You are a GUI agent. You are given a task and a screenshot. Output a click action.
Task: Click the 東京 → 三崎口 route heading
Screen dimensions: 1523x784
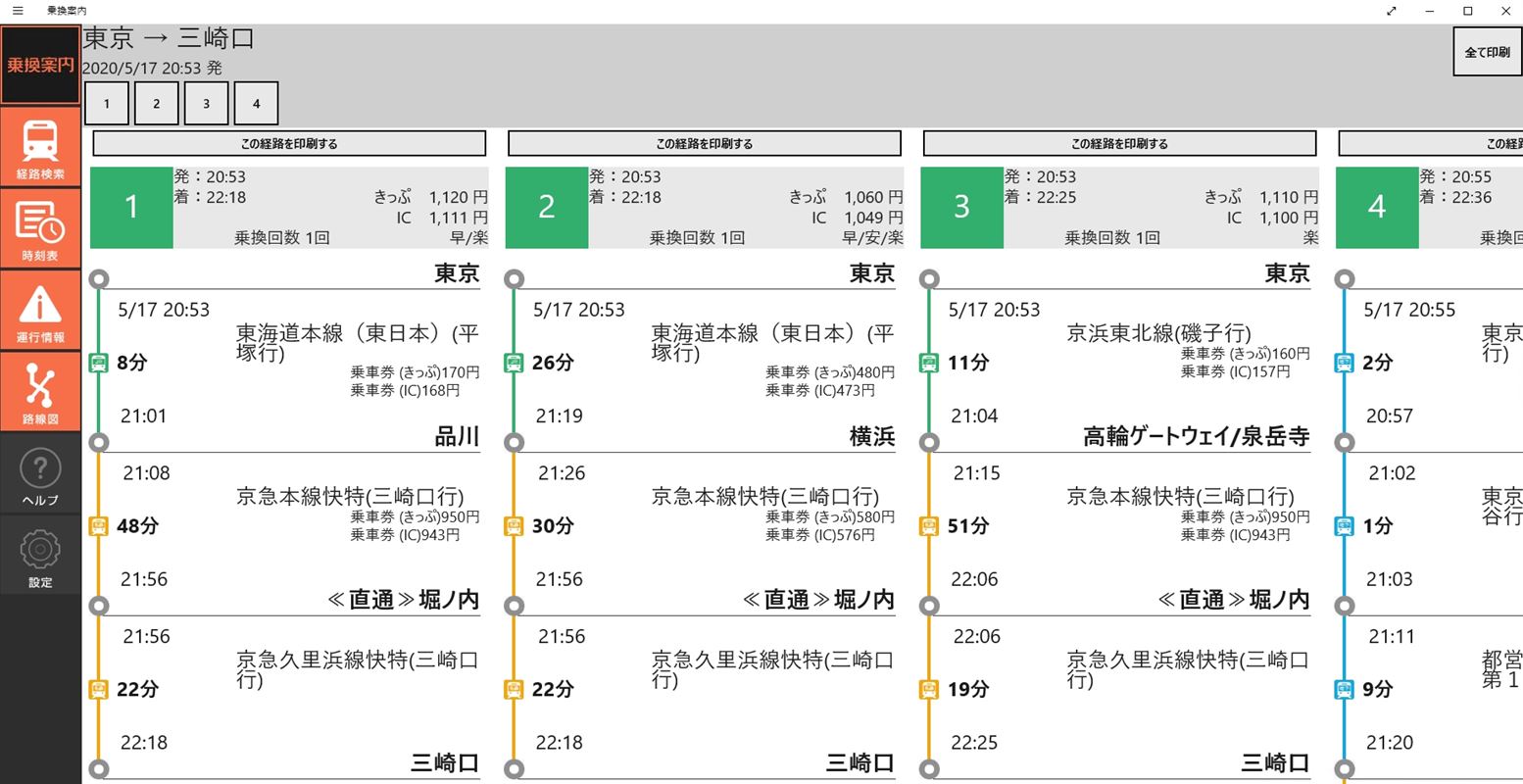tap(169, 38)
